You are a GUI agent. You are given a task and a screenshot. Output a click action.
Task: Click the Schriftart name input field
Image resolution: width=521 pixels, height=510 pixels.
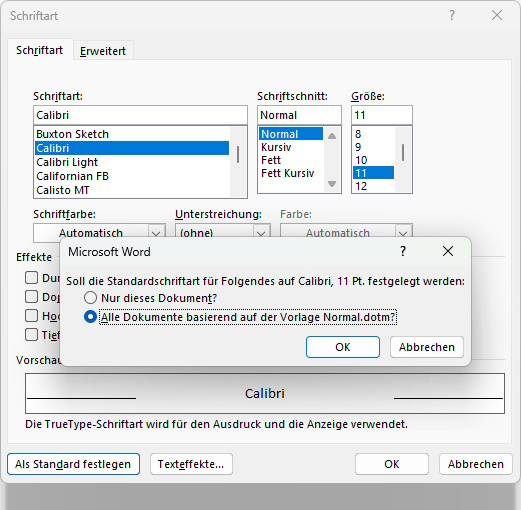[140, 115]
